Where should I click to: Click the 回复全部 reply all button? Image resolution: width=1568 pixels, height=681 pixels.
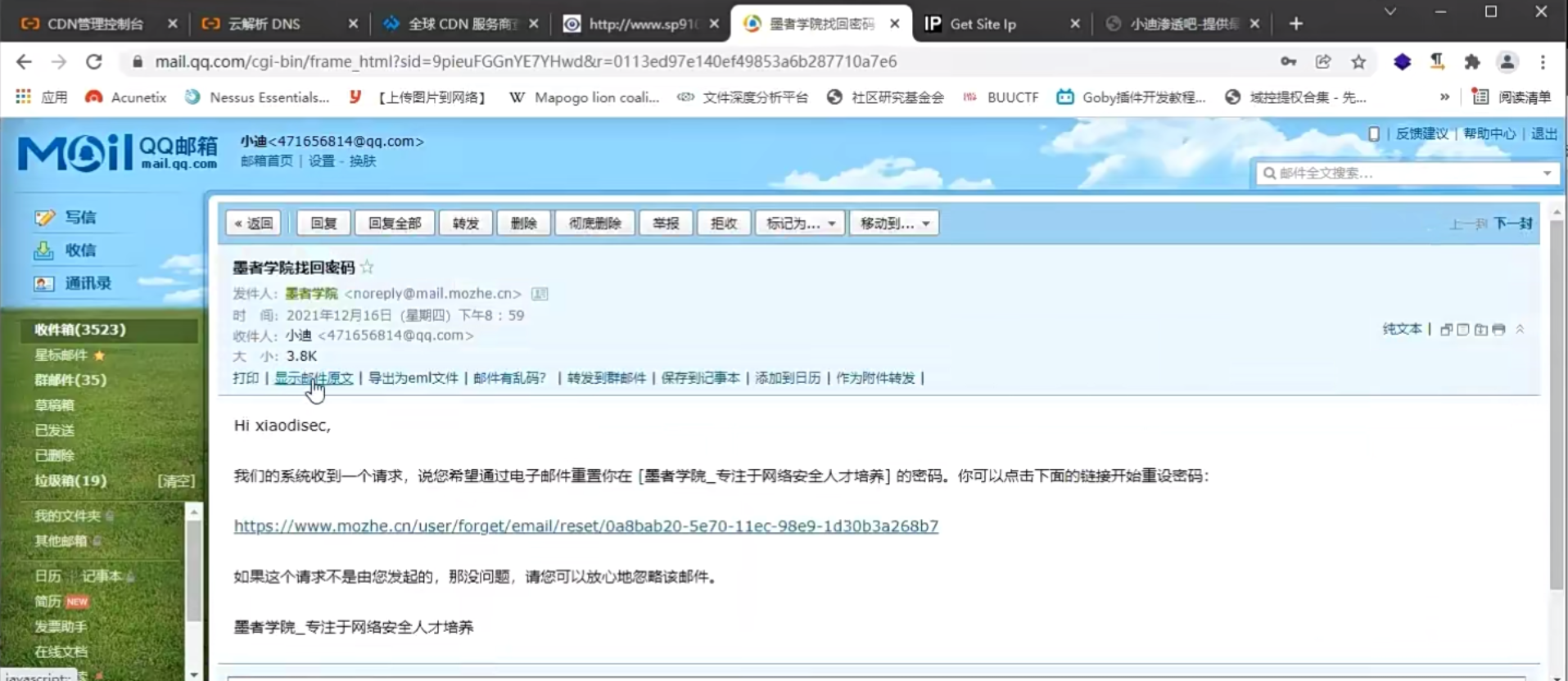[395, 223]
